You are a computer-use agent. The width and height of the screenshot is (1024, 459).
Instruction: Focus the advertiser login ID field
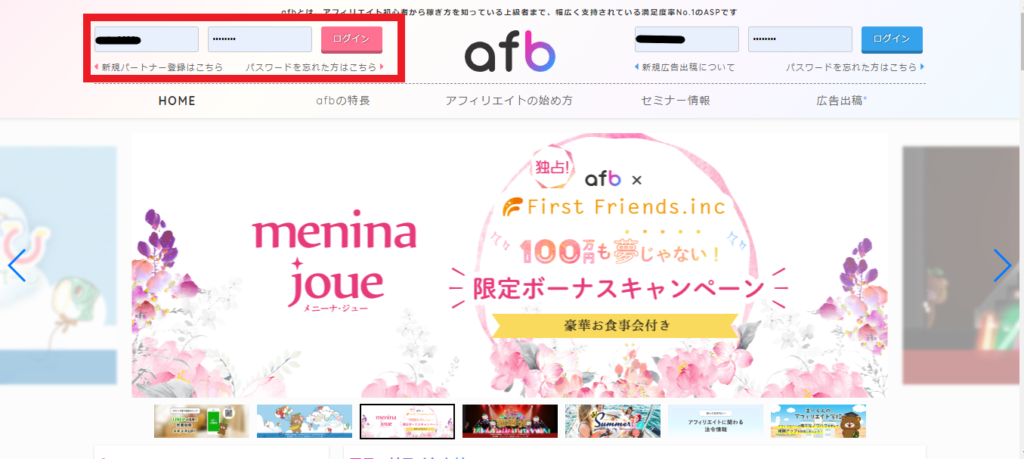686,39
